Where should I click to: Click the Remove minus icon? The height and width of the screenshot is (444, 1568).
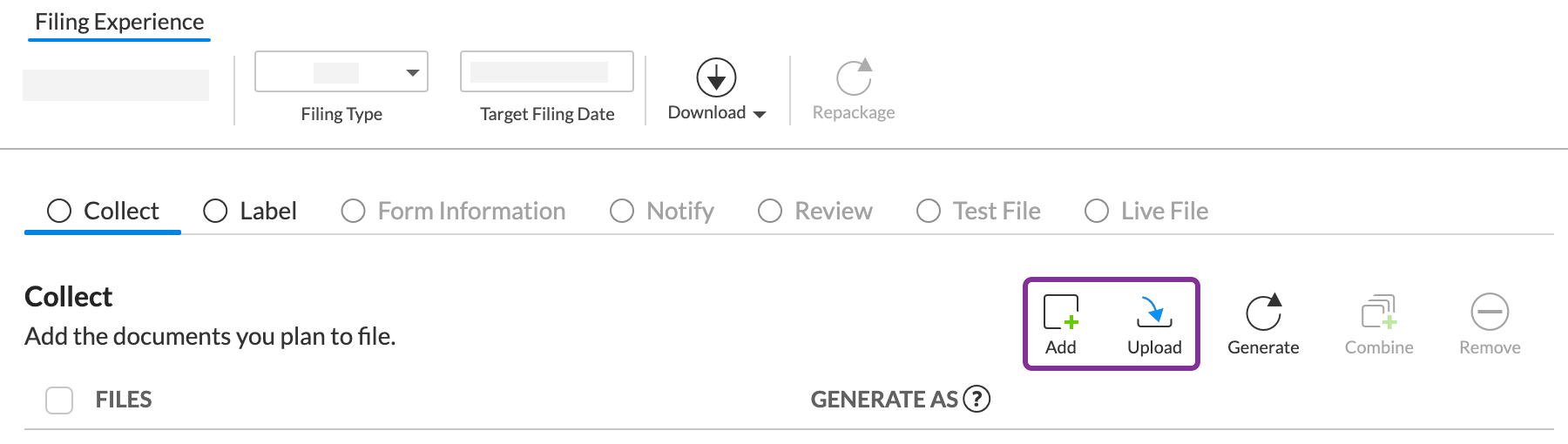tap(1490, 313)
